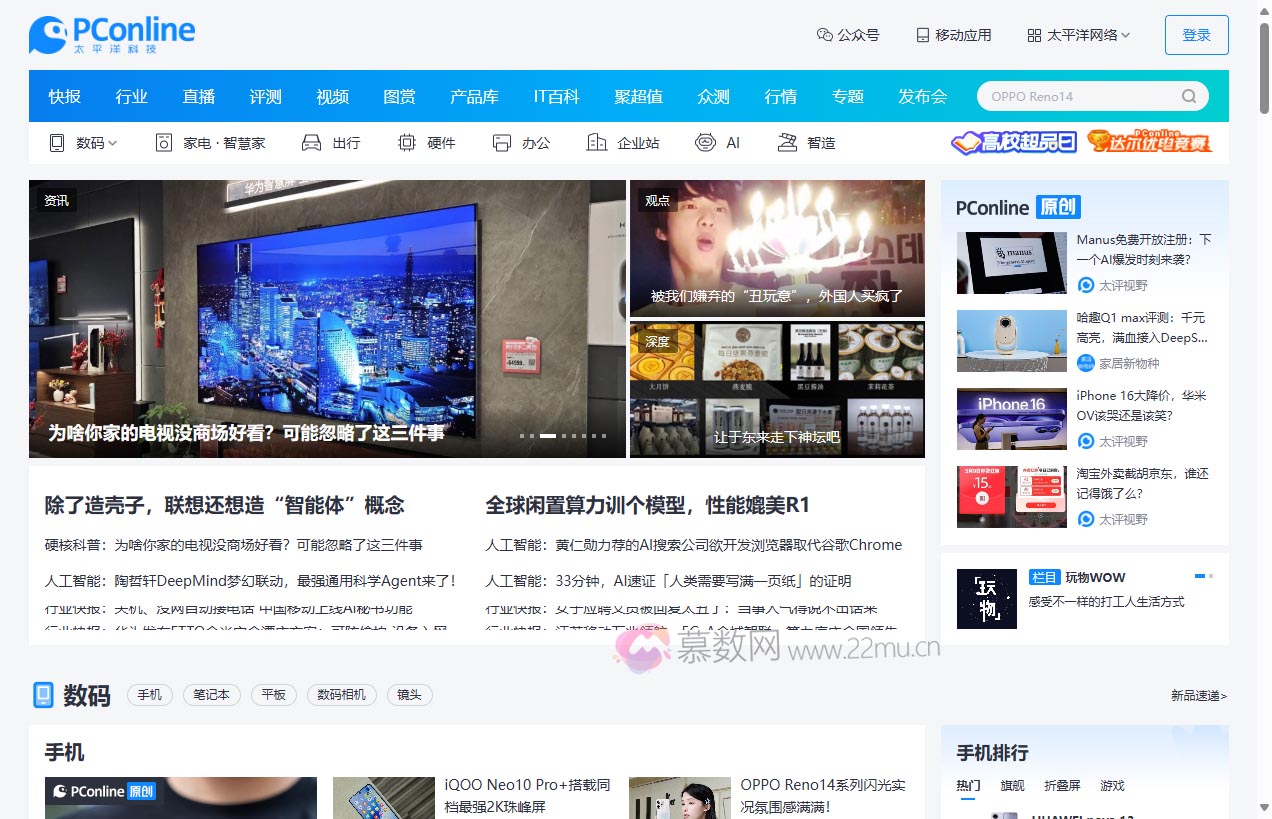
Task: Click the AI robot face icon
Action: (706, 143)
